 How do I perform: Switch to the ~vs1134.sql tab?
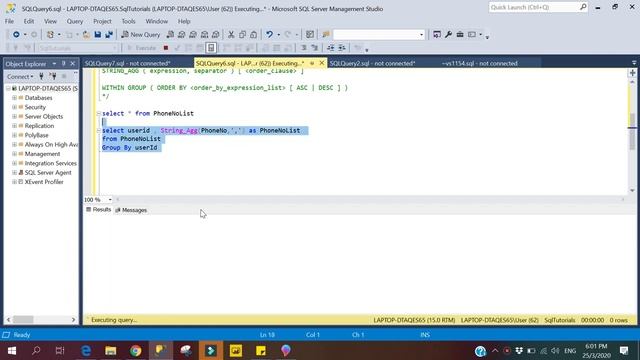click(x=480, y=63)
